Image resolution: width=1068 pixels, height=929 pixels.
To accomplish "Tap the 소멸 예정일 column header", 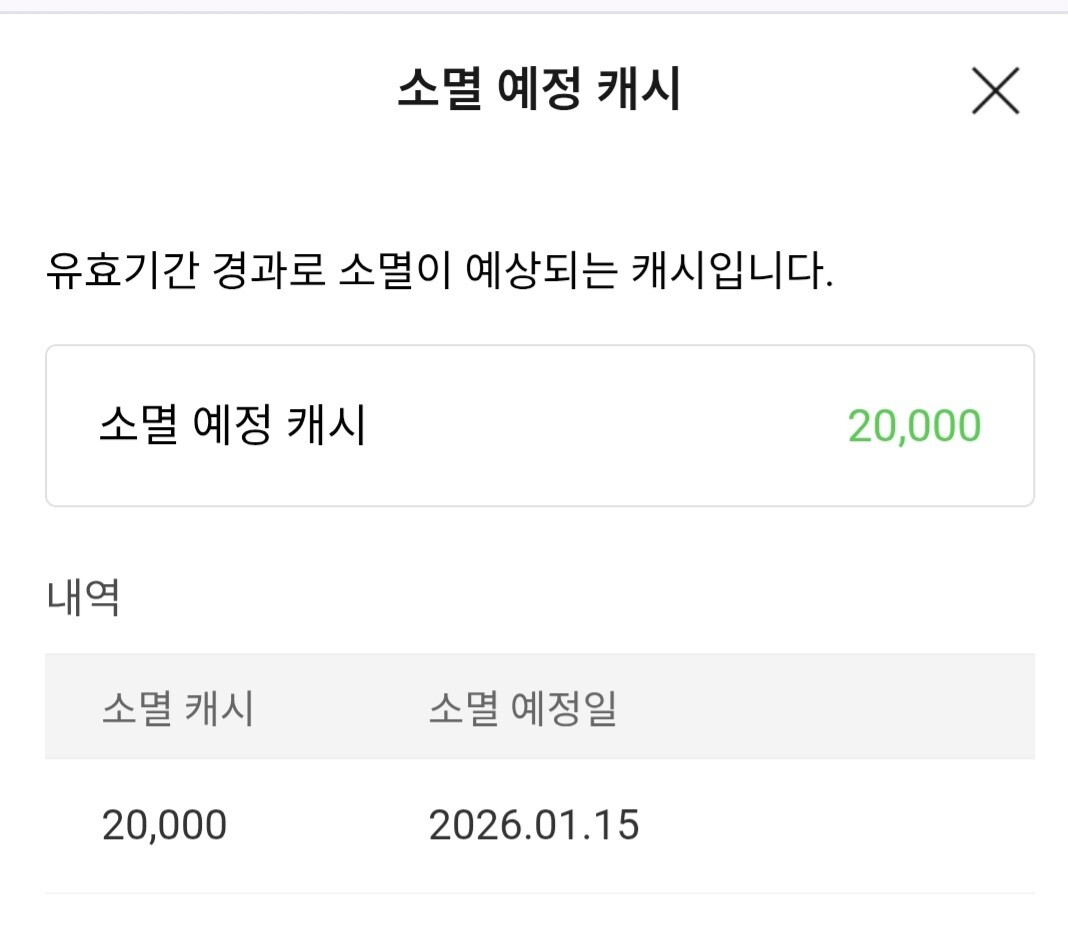I will [x=523, y=709].
